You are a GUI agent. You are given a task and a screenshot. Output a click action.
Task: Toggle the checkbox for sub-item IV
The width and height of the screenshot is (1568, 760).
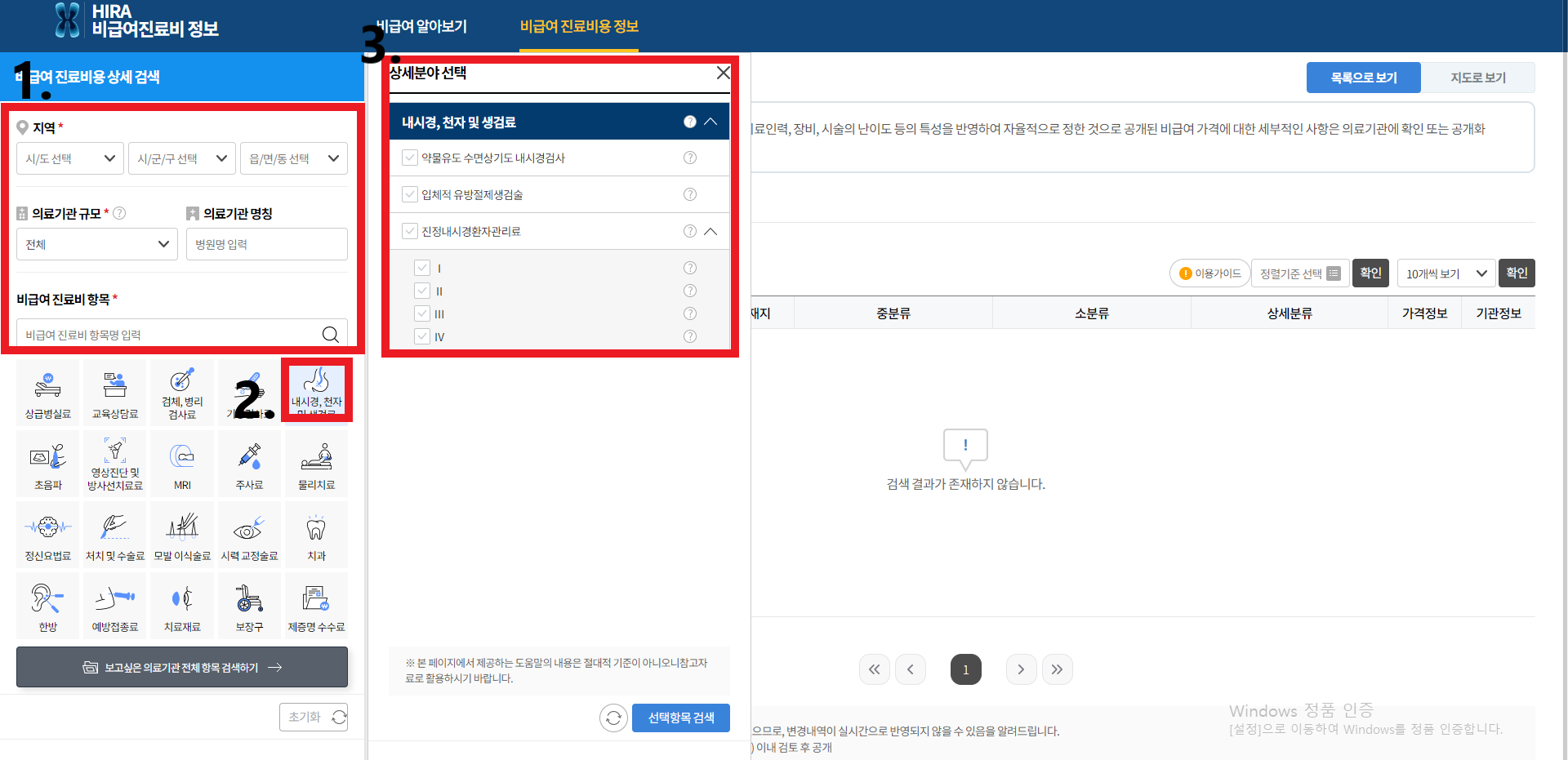[x=422, y=336]
